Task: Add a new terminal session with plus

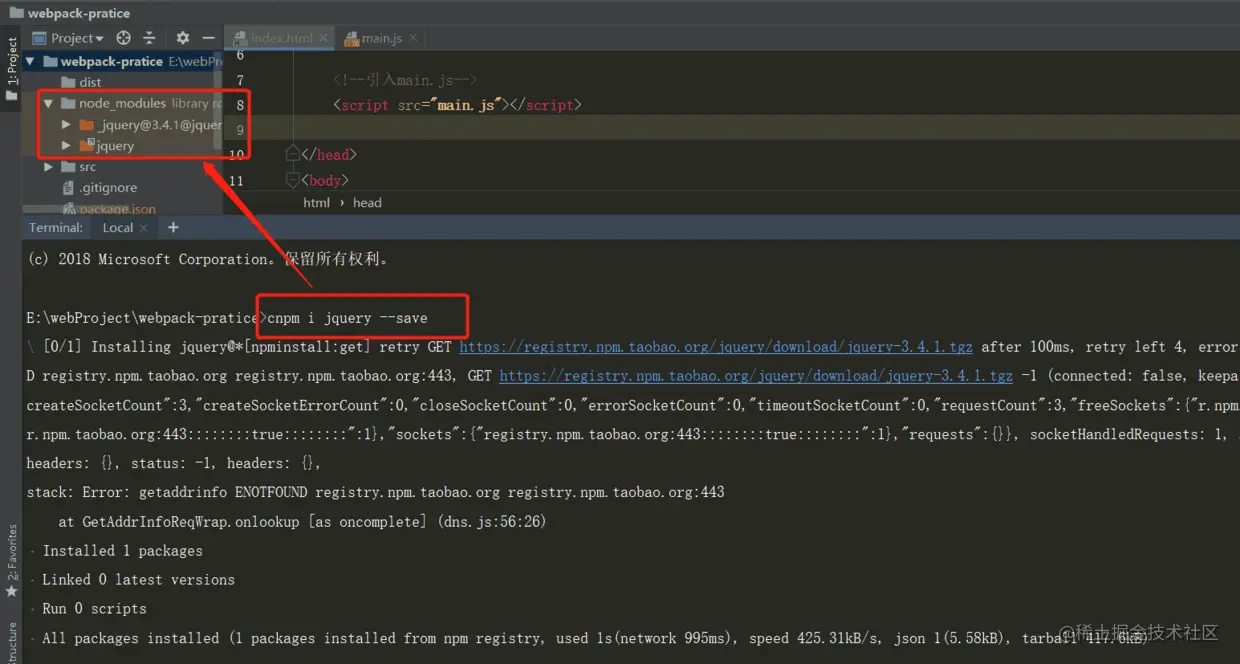Action: pyautogui.click(x=173, y=228)
